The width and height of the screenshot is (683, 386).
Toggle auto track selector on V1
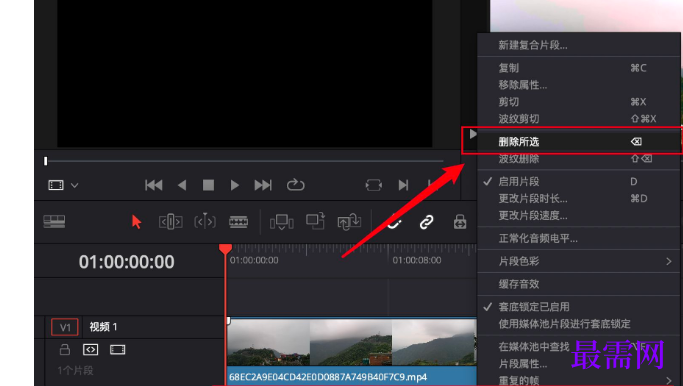click(x=91, y=349)
